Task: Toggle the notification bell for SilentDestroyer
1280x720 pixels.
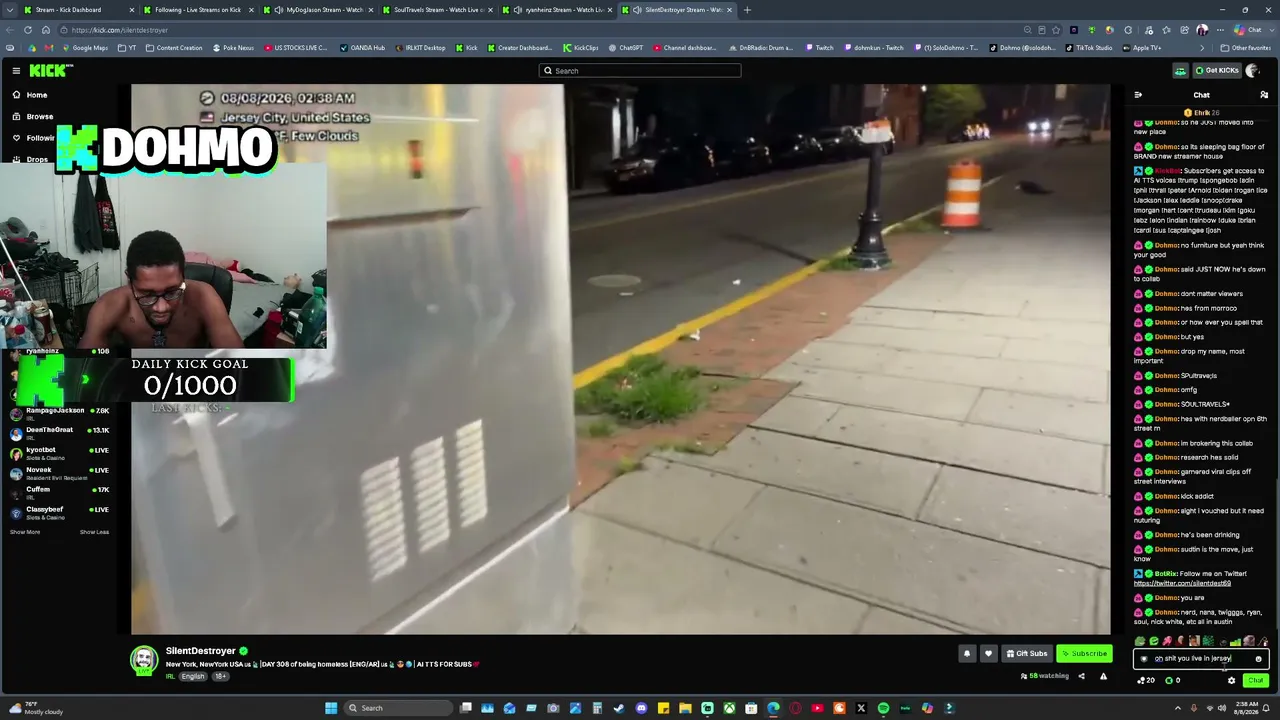Action: [x=966, y=654]
